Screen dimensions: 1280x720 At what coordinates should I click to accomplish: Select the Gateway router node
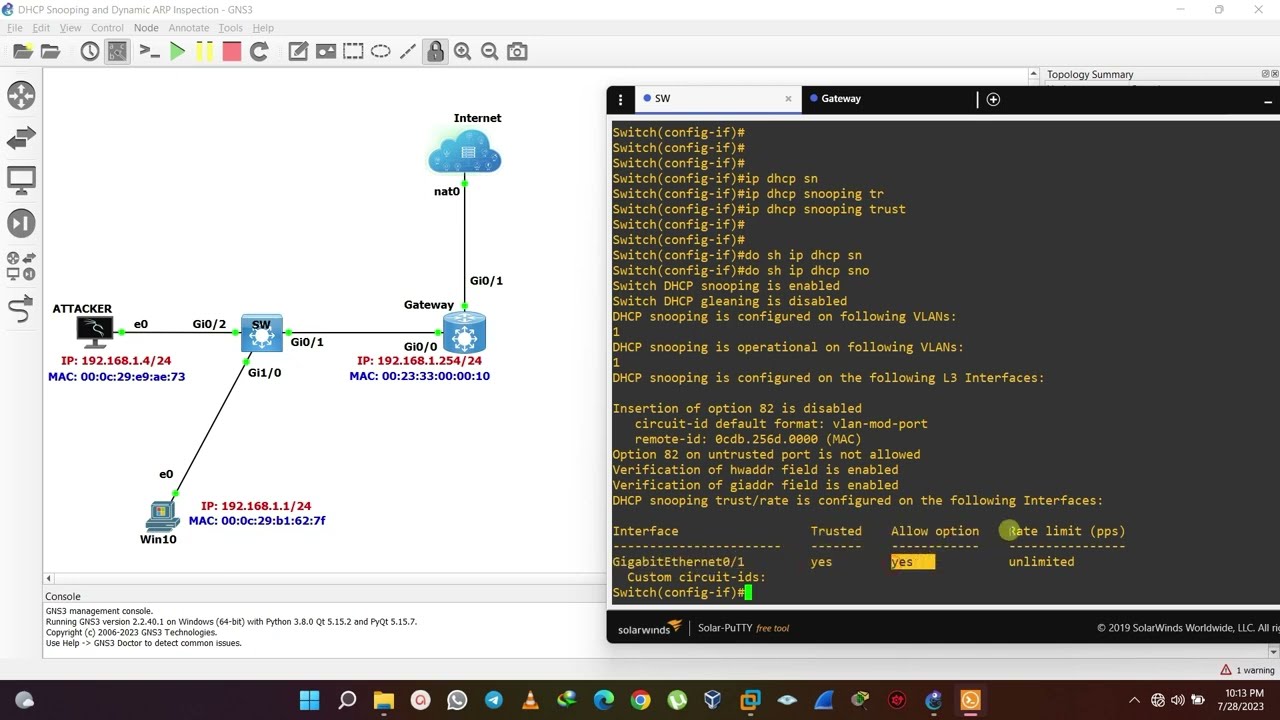[x=464, y=333]
